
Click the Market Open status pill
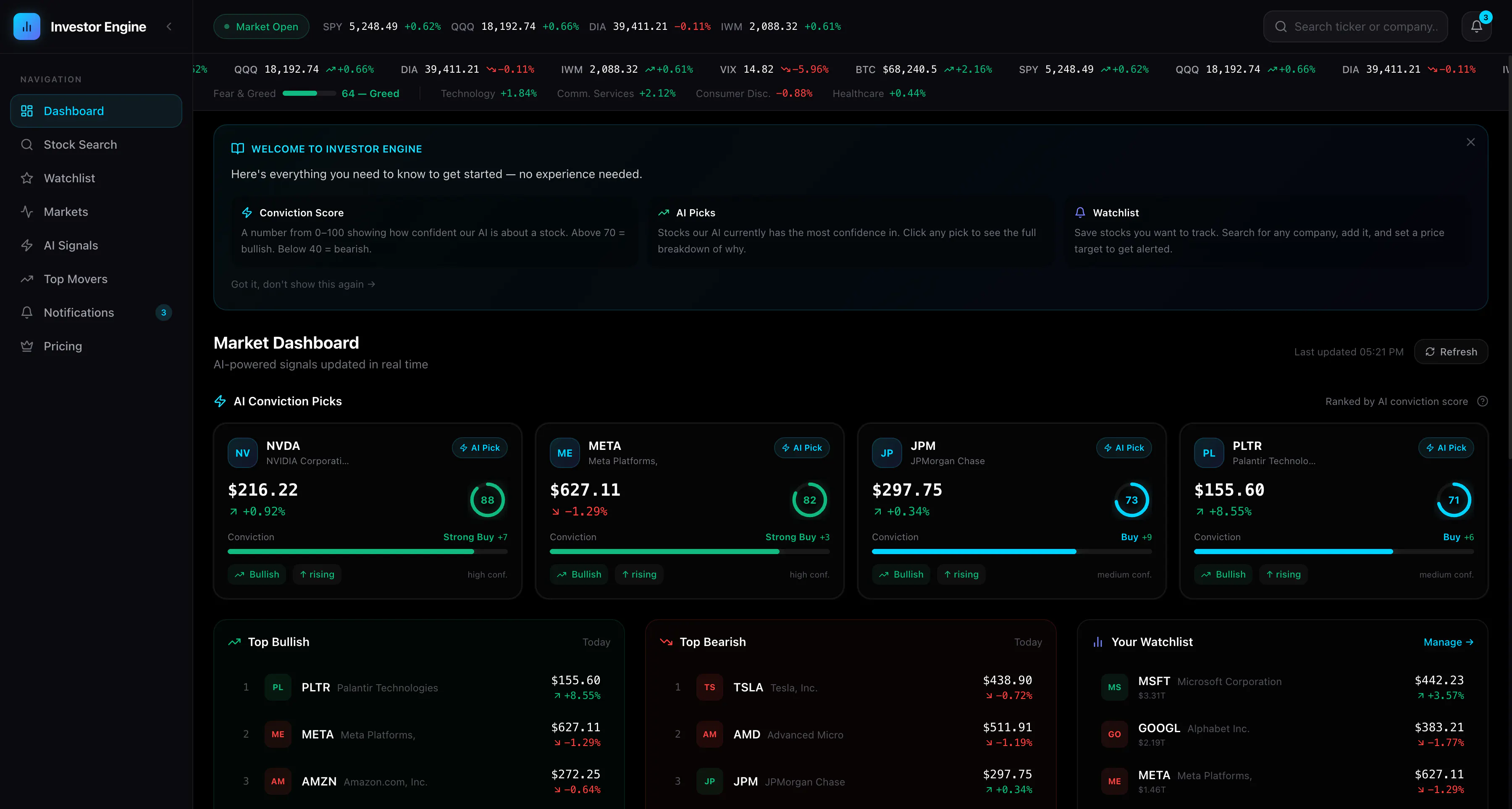pos(261,26)
